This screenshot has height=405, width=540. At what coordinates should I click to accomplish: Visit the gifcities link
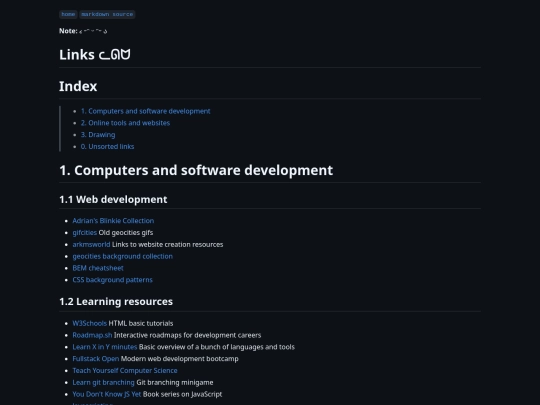coord(84,233)
